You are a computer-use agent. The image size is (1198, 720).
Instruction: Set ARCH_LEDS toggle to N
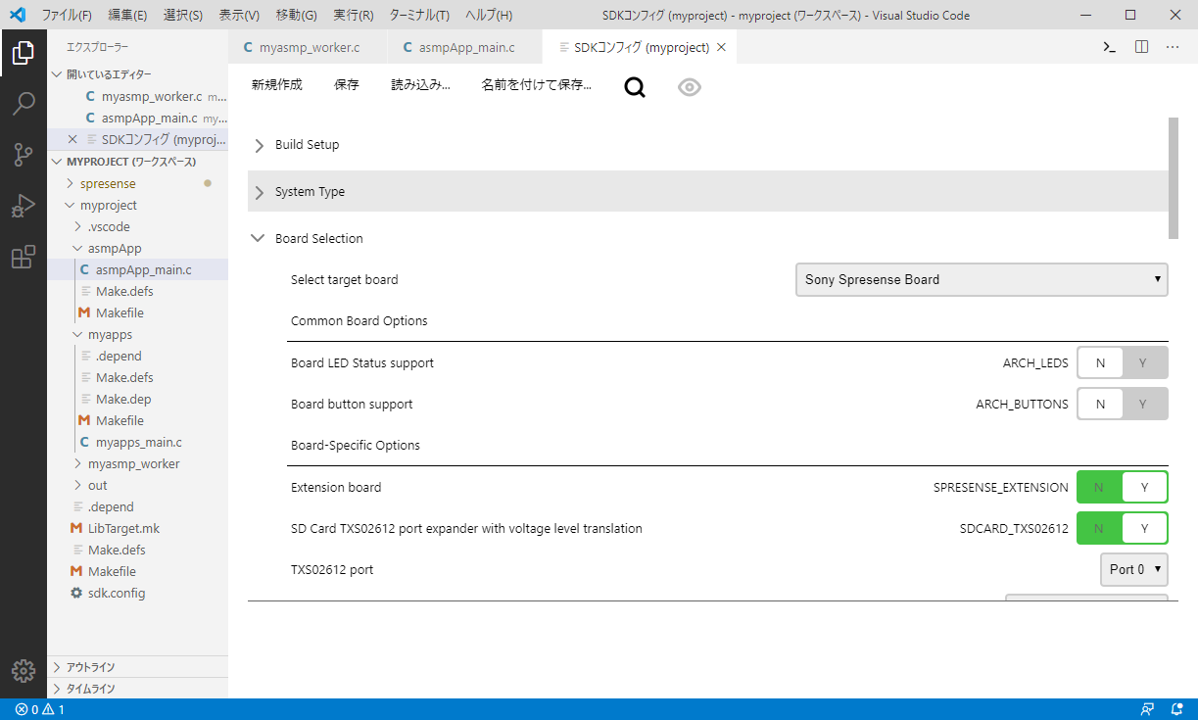coord(1099,363)
